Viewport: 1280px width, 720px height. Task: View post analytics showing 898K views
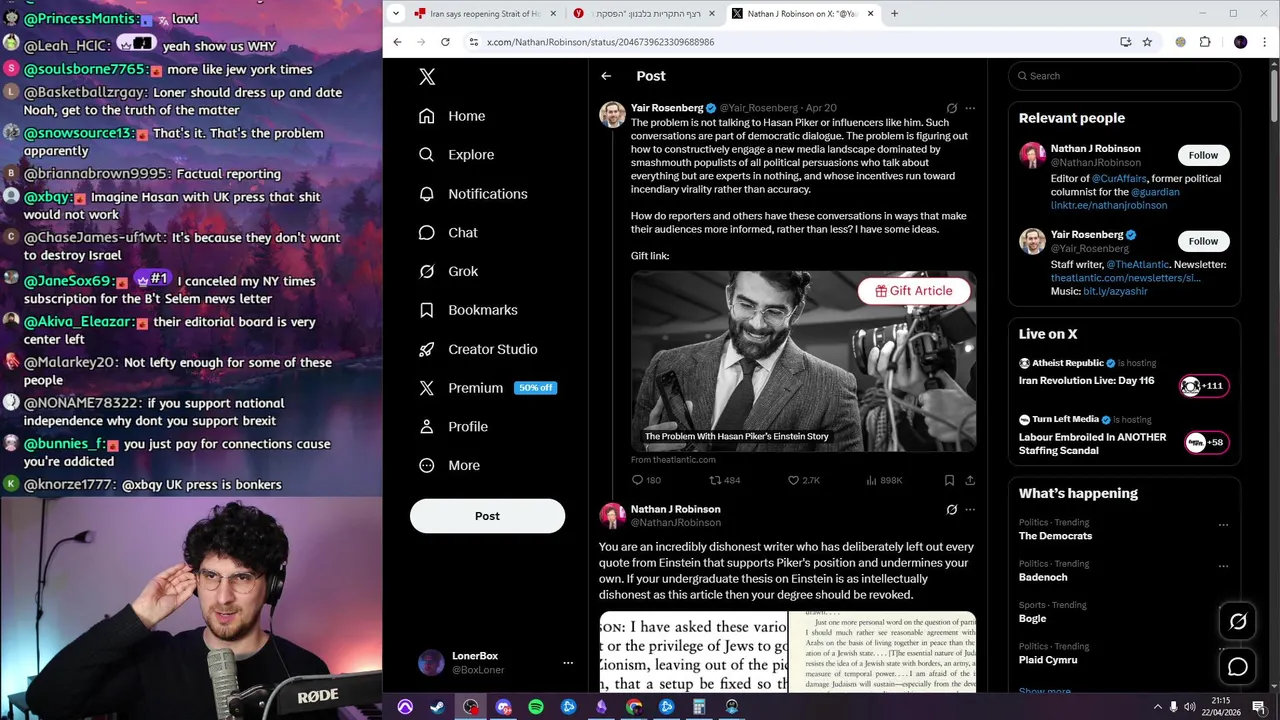point(871,481)
